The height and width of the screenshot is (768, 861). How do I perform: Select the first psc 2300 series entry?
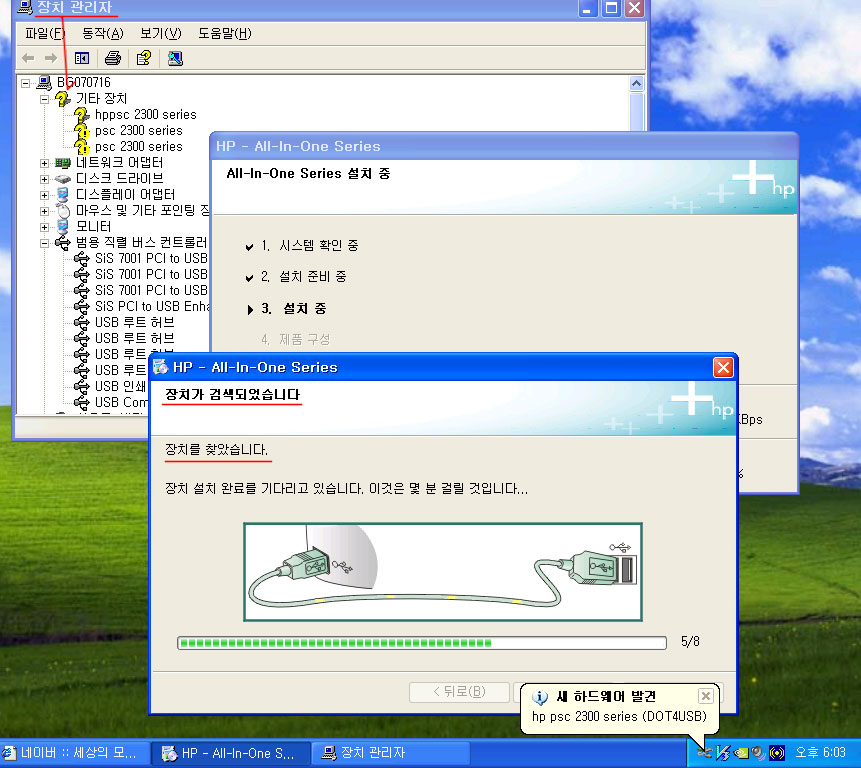[x=138, y=131]
